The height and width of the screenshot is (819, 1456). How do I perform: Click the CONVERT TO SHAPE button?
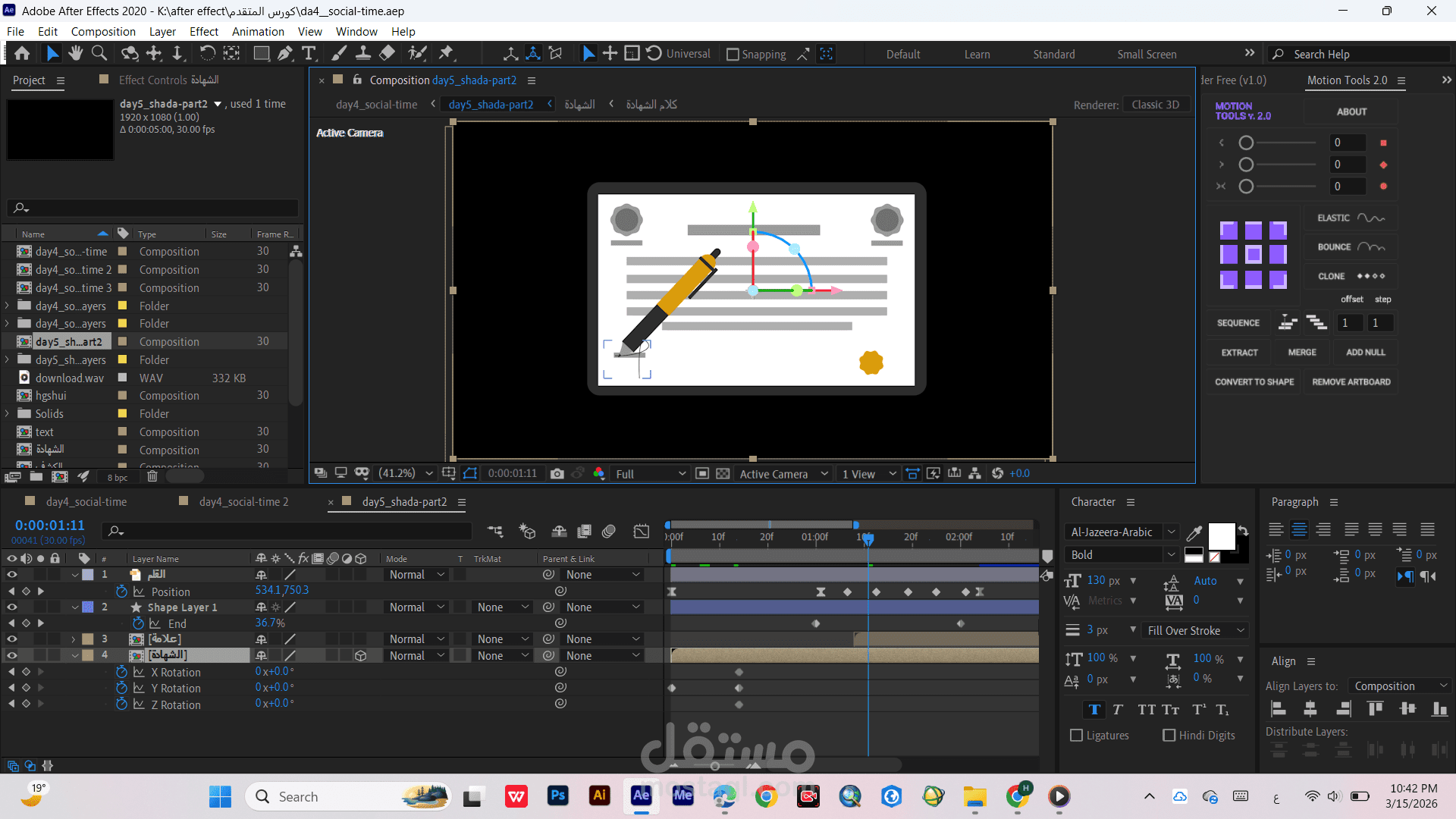pyautogui.click(x=1254, y=381)
